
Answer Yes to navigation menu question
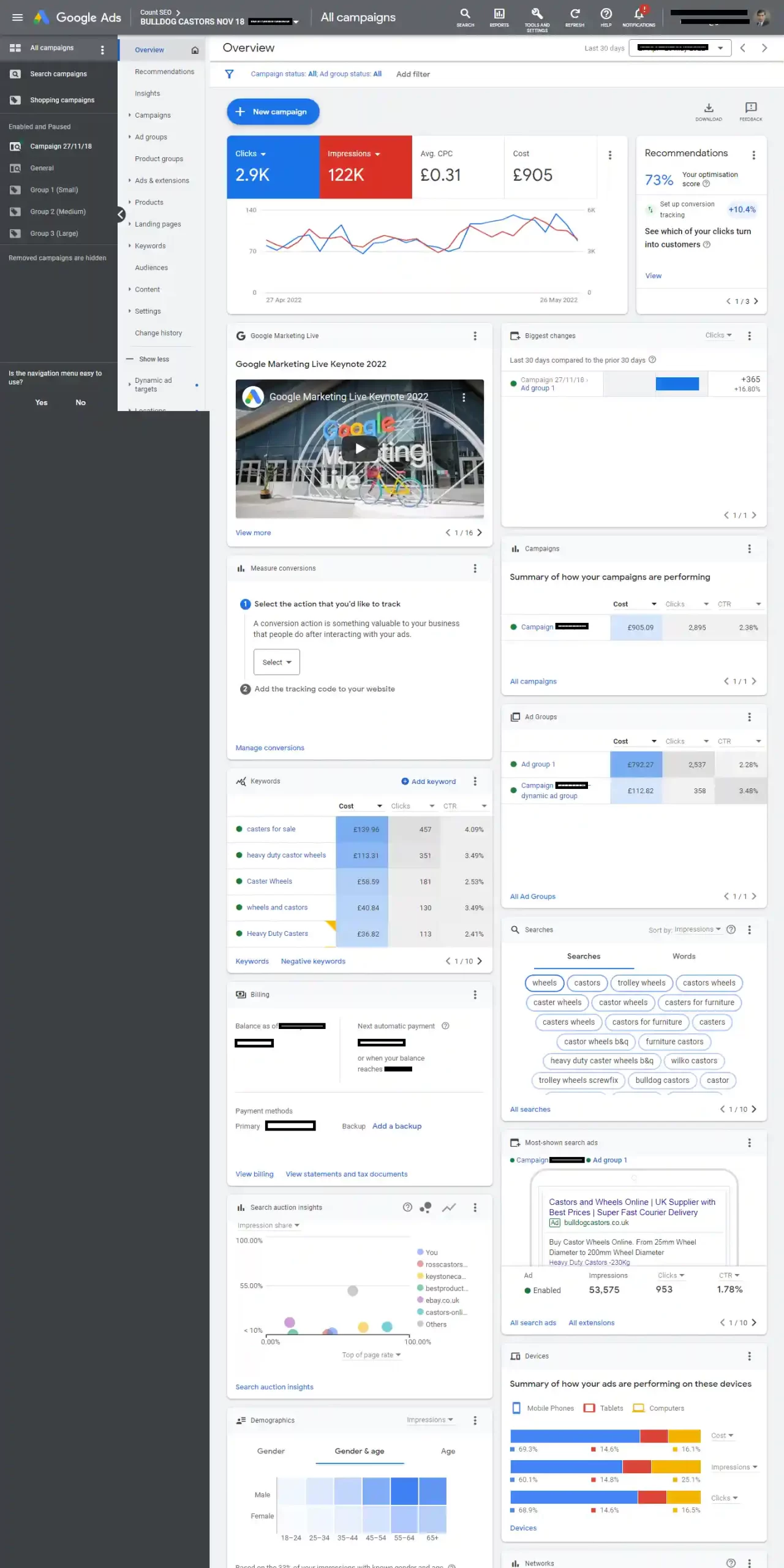coord(41,402)
